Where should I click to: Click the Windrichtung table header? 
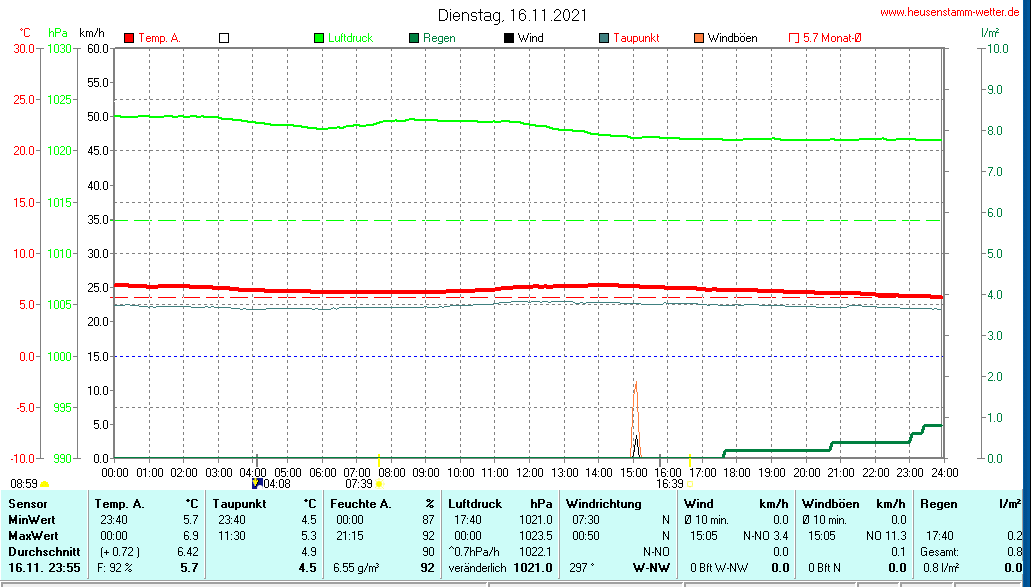[x=604, y=504]
